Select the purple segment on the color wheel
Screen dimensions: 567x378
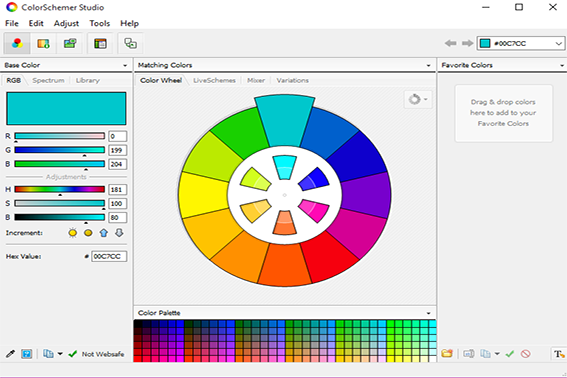(367, 195)
